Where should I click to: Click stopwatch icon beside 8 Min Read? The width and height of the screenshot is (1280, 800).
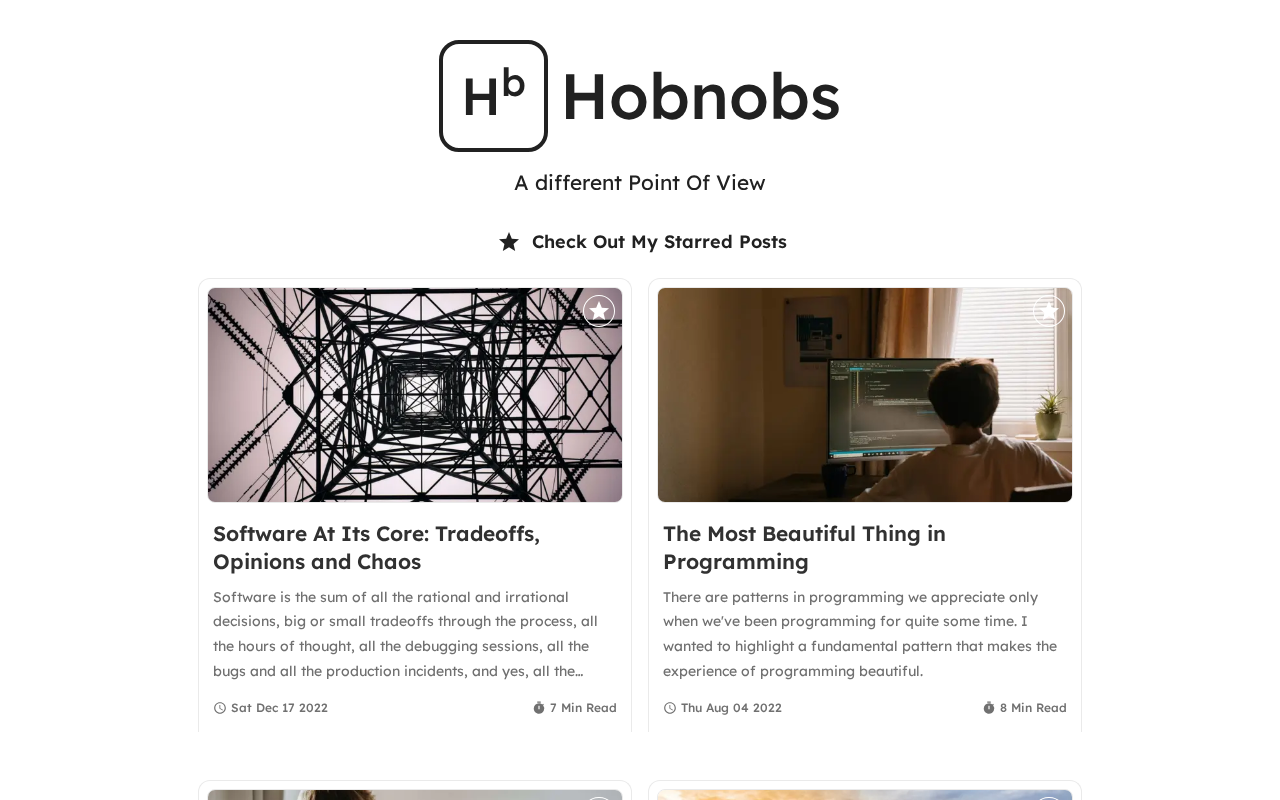click(x=989, y=708)
